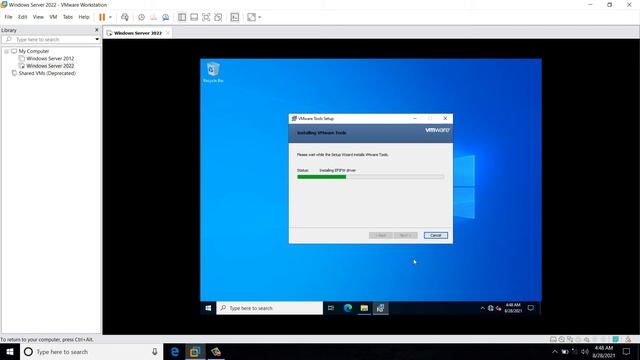
Task: Select Windows Server 2022 in Library
Action: pos(50,66)
